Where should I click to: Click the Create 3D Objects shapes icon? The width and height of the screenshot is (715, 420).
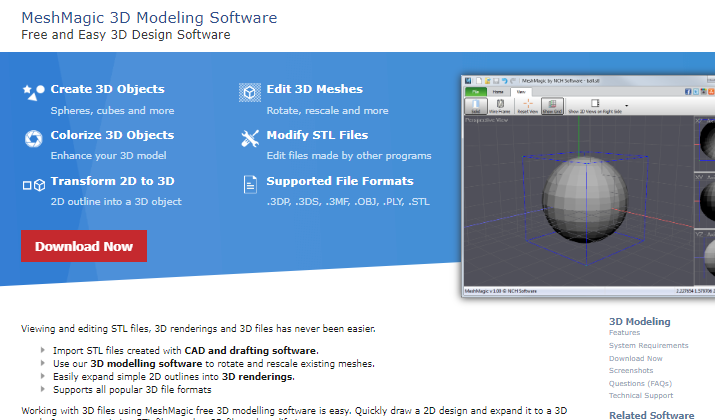pos(33,93)
